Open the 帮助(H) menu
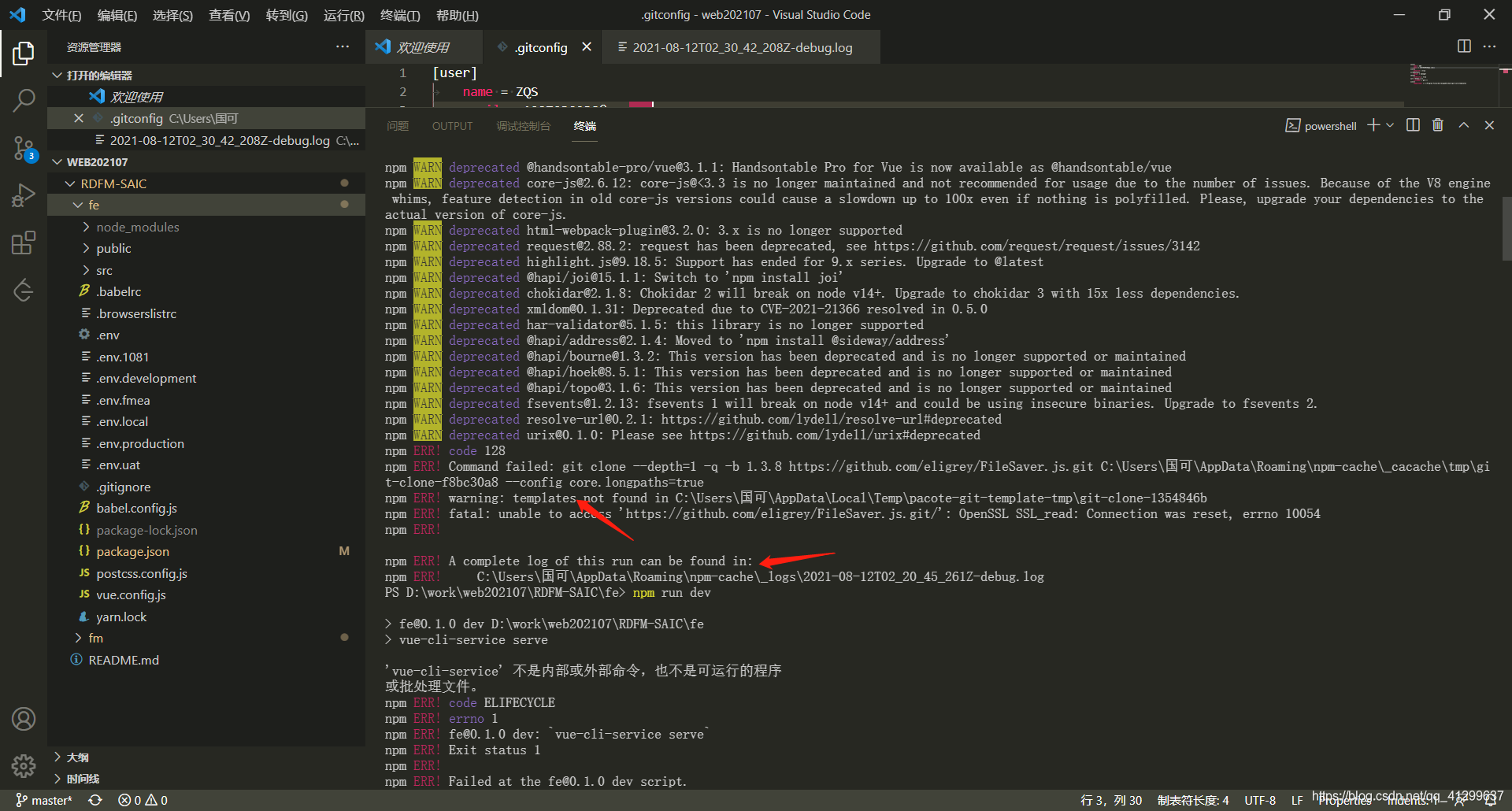The image size is (1512, 811). (x=457, y=15)
